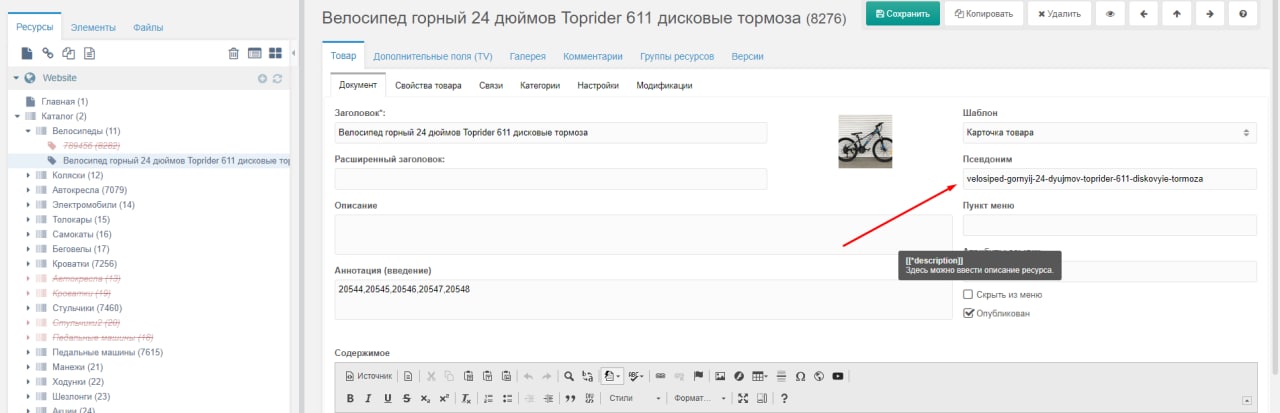
Task: Apply strikethrough in the editor toolbar
Action: click(407, 398)
